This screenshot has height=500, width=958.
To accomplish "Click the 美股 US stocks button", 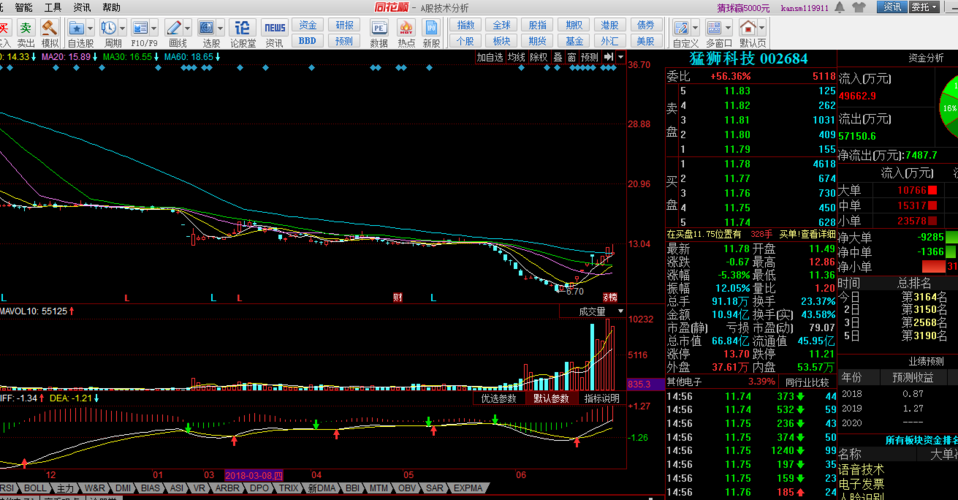I will (x=645, y=40).
